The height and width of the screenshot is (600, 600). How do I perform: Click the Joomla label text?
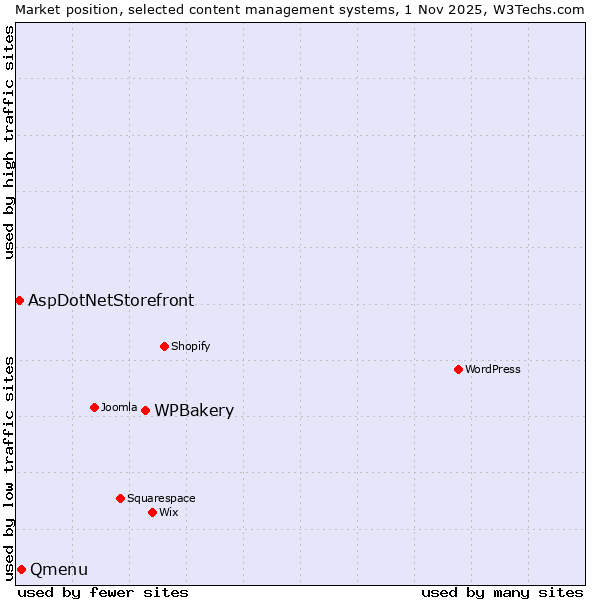pos(119,407)
